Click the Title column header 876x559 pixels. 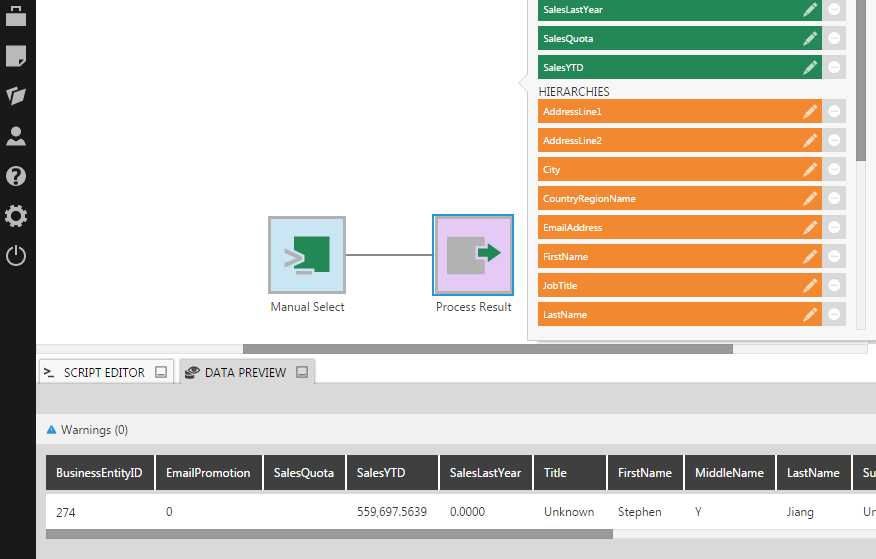(x=570, y=473)
